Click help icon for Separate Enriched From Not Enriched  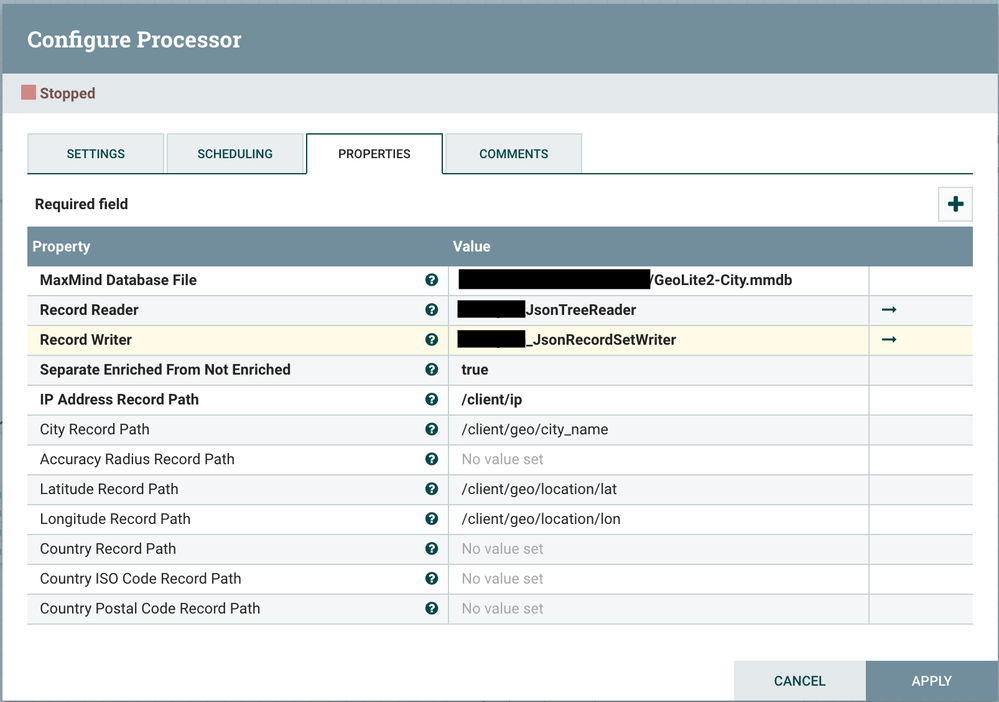click(x=431, y=369)
